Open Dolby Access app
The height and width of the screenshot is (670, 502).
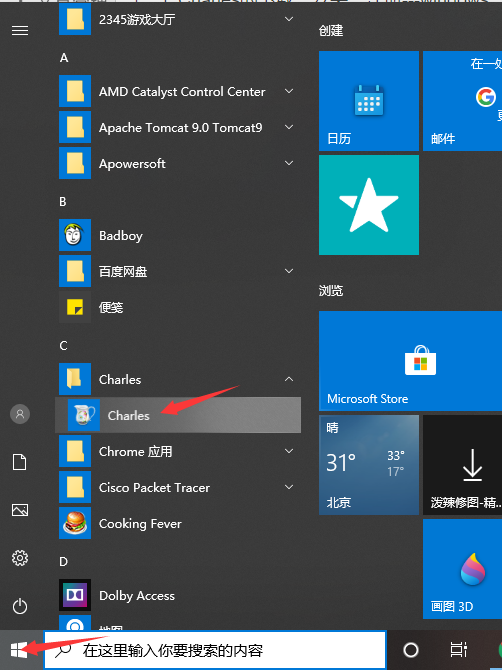pos(178,595)
